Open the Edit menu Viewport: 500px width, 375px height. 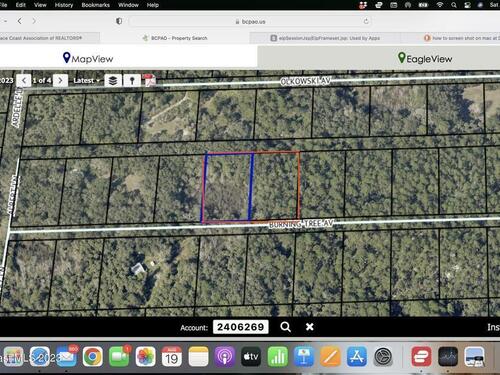point(21,5)
